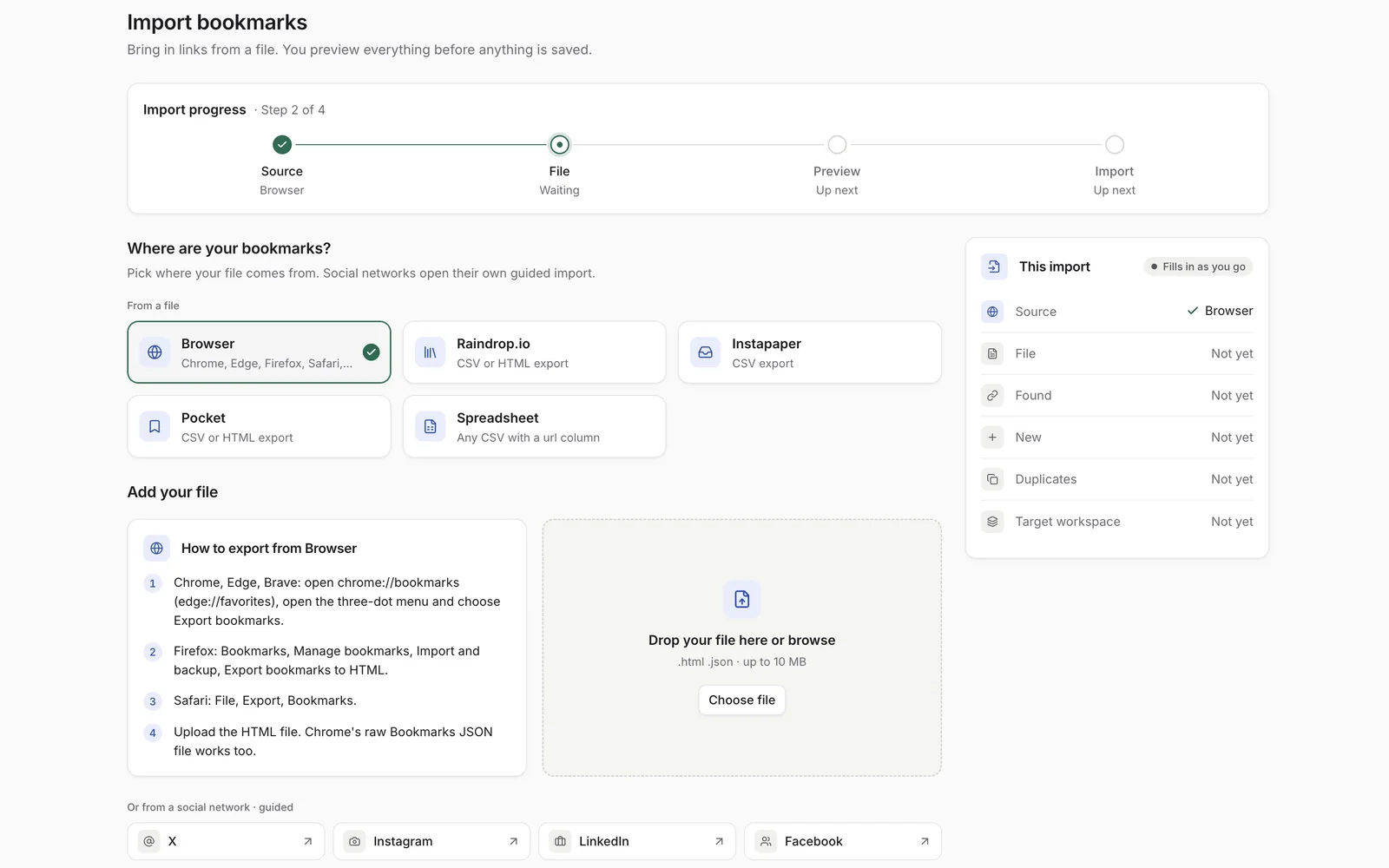The image size is (1389, 868).
Task: Open the X guided import
Action: [226, 841]
